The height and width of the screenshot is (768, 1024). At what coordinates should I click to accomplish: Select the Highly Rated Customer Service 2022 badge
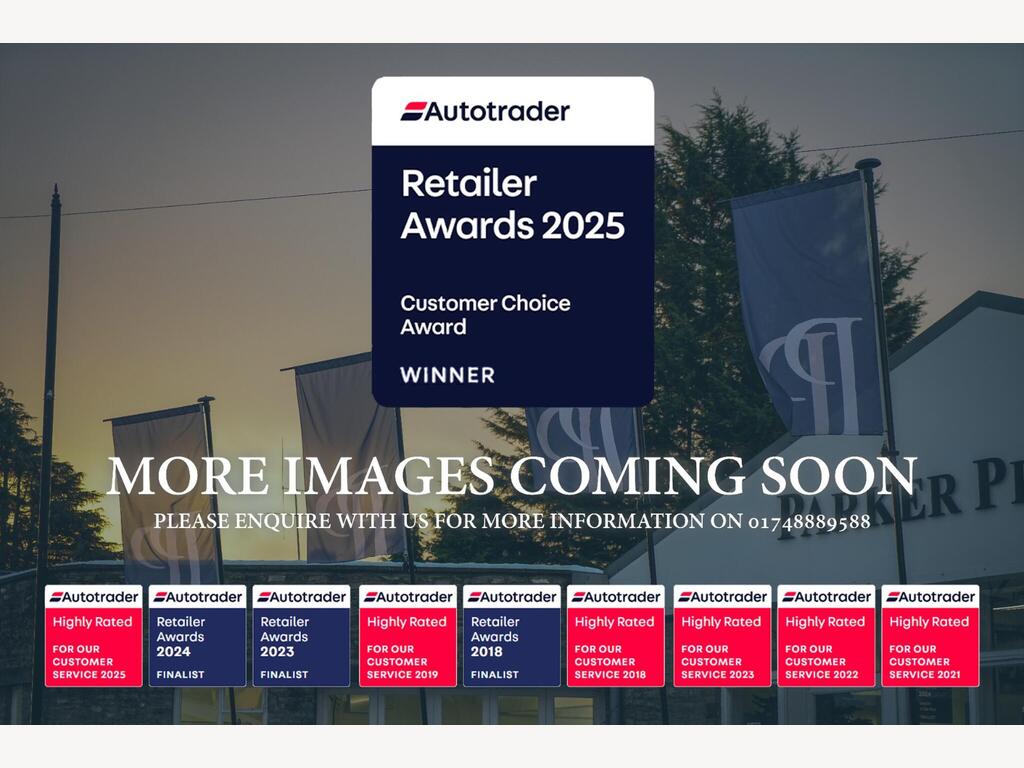coord(826,635)
